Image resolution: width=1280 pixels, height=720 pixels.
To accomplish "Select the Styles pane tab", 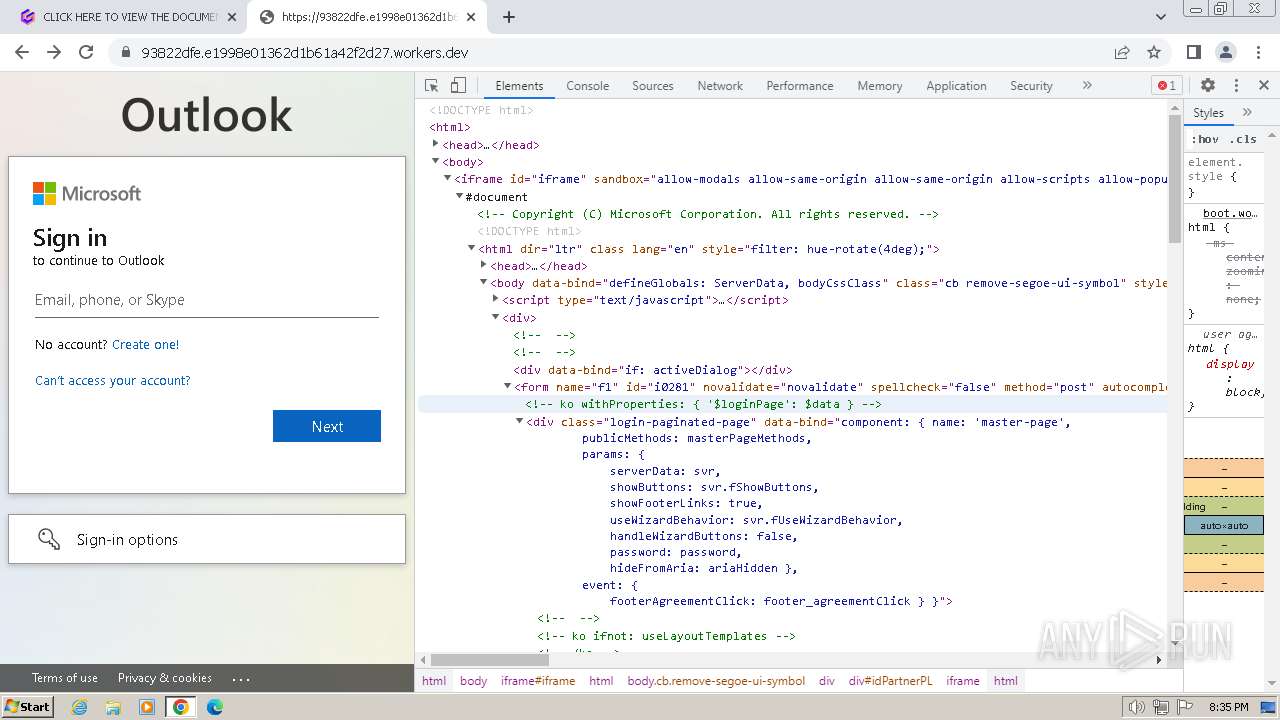I will pos(1208,113).
